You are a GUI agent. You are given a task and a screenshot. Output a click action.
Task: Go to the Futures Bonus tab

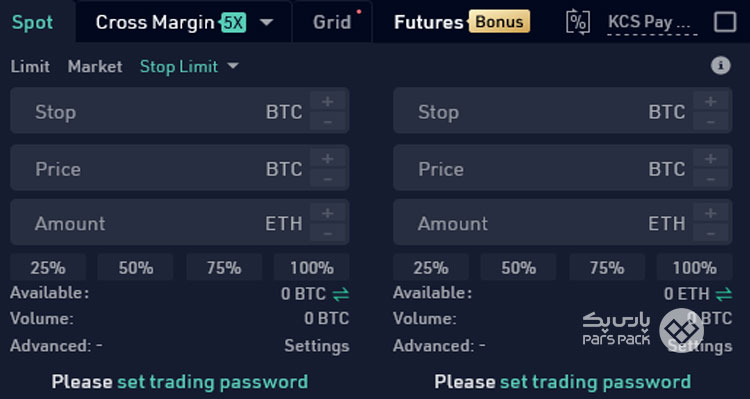pyautogui.click(x=461, y=22)
